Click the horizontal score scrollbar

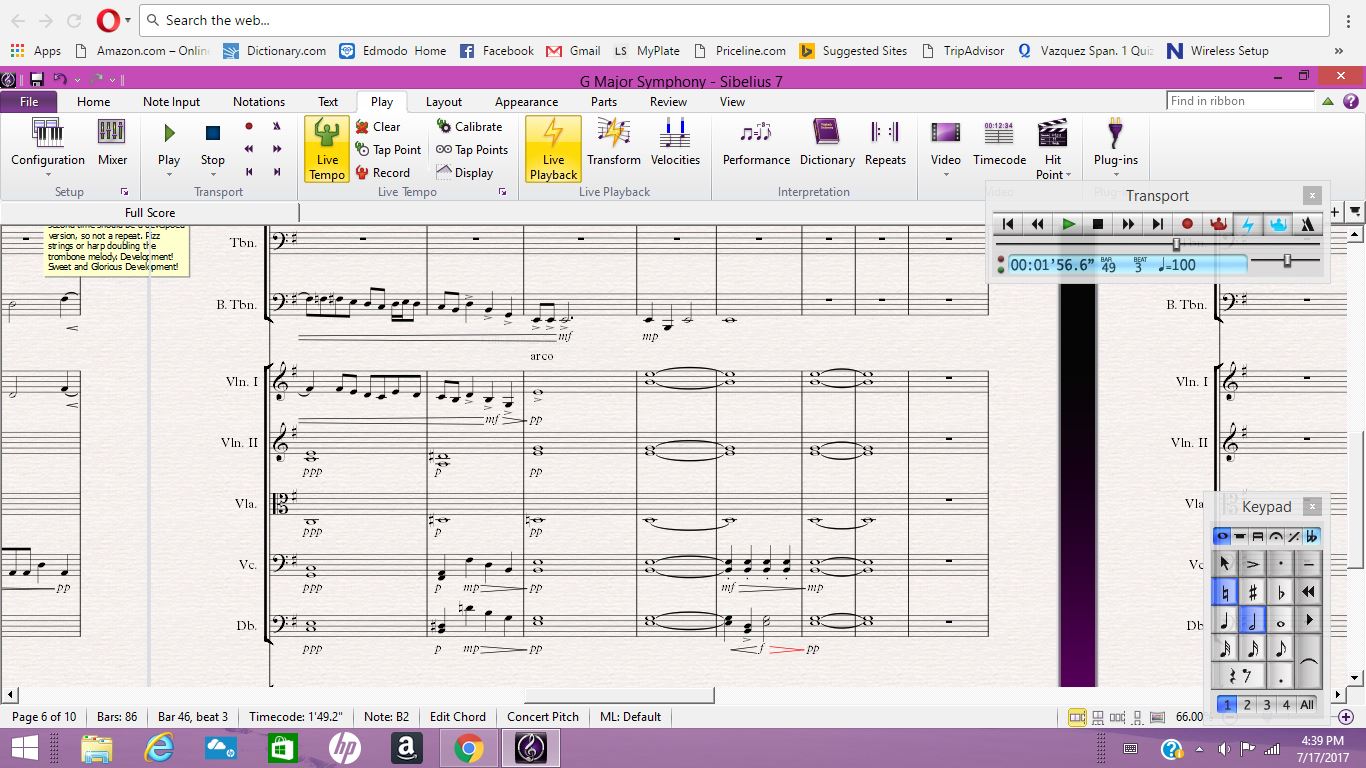point(619,694)
